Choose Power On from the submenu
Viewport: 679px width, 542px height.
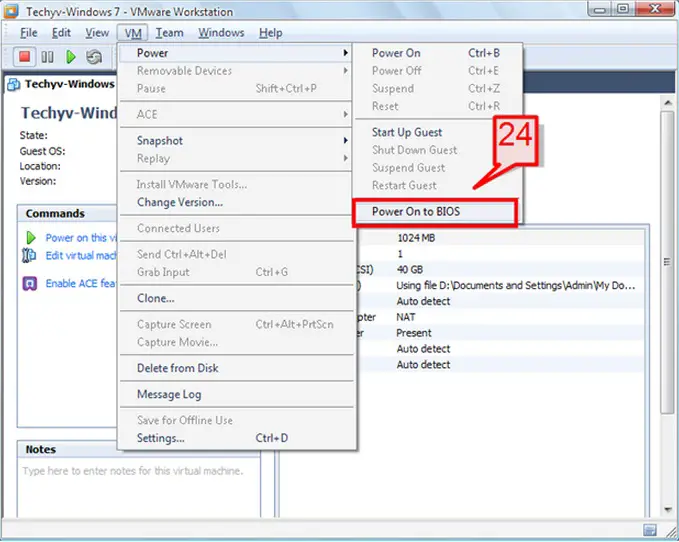coord(438,53)
